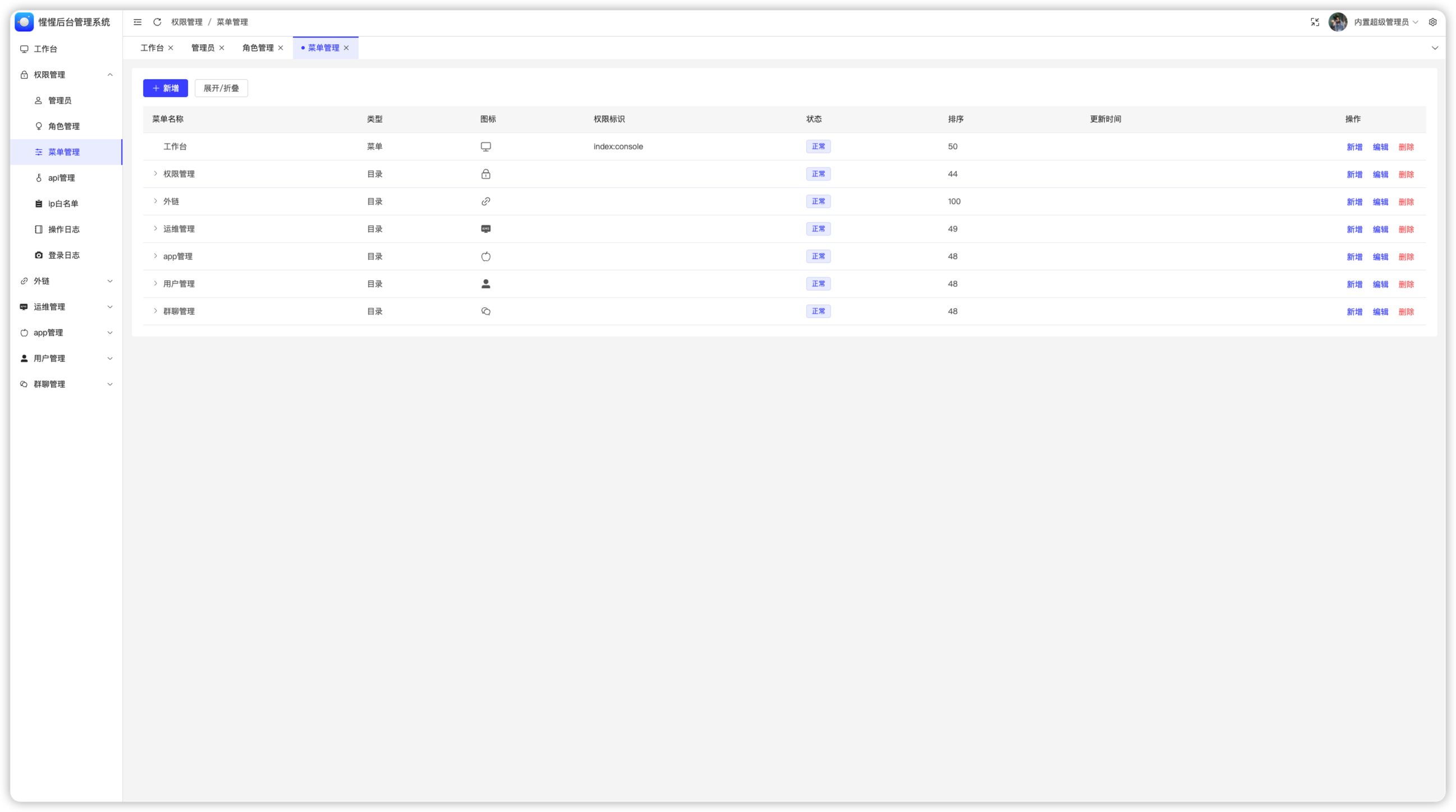Click the 展开/折叠 button

click(x=221, y=88)
